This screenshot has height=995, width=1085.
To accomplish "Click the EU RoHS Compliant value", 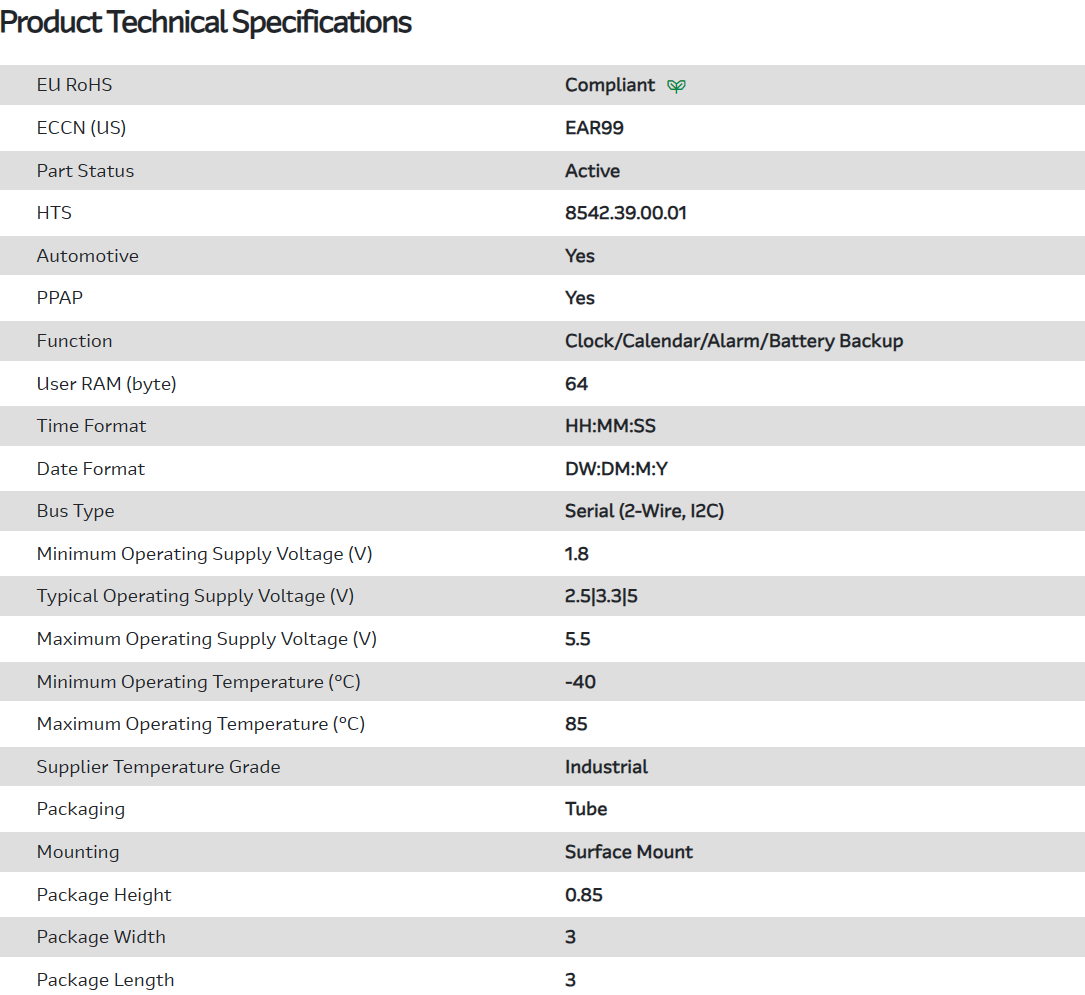I will coord(610,85).
